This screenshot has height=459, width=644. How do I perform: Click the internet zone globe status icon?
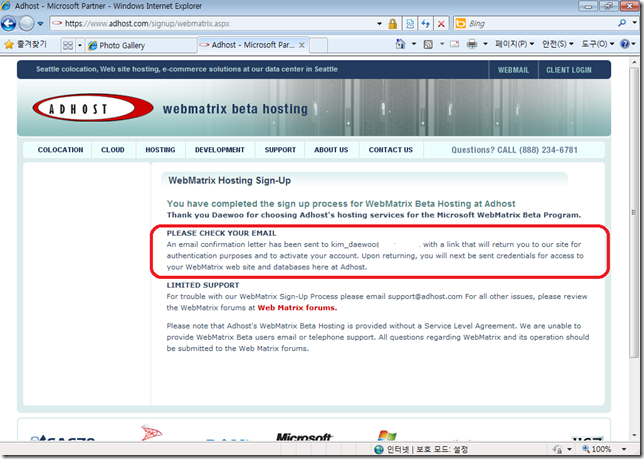pos(379,450)
